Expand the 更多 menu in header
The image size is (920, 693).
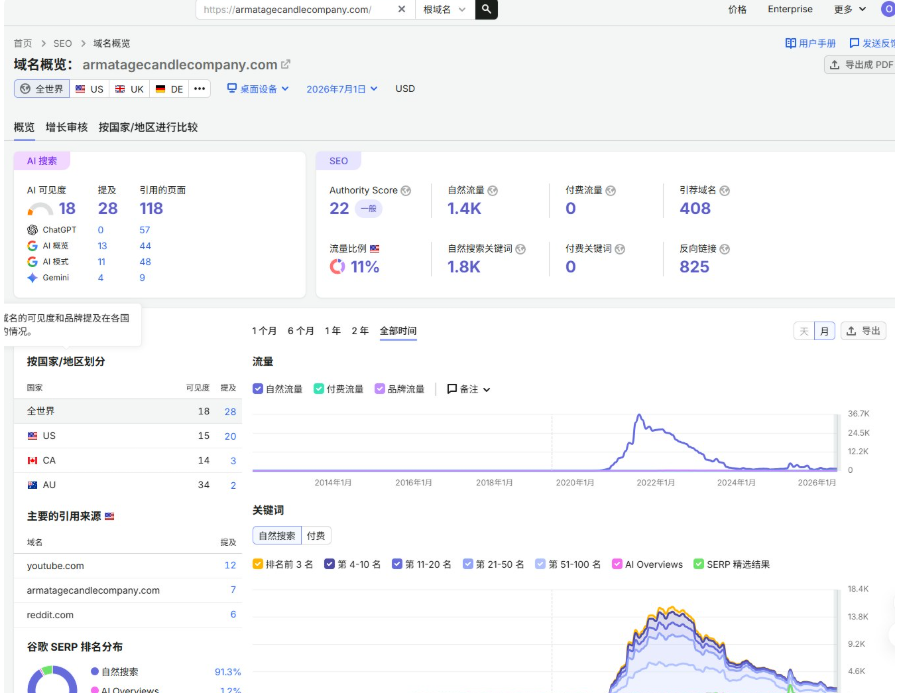pyautogui.click(x=850, y=9)
